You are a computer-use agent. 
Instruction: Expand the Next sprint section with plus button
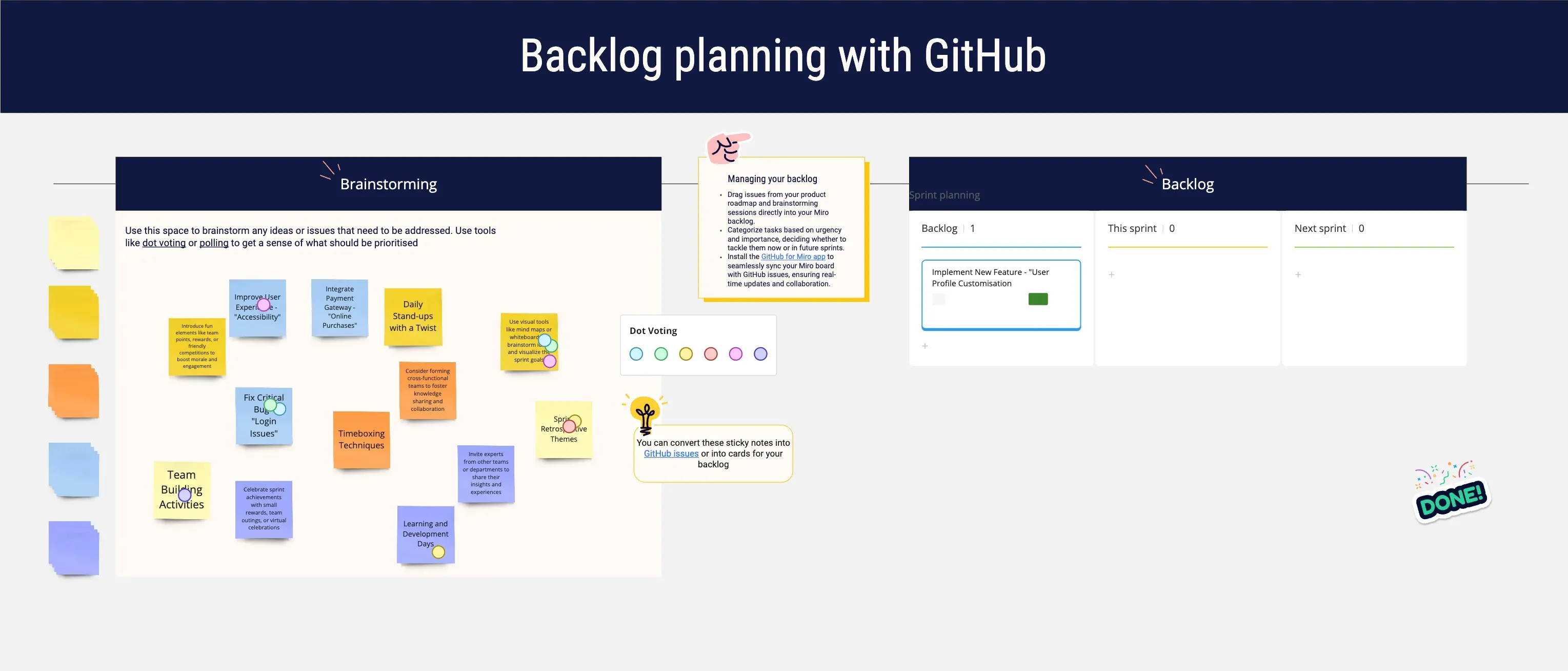(x=1298, y=275)
